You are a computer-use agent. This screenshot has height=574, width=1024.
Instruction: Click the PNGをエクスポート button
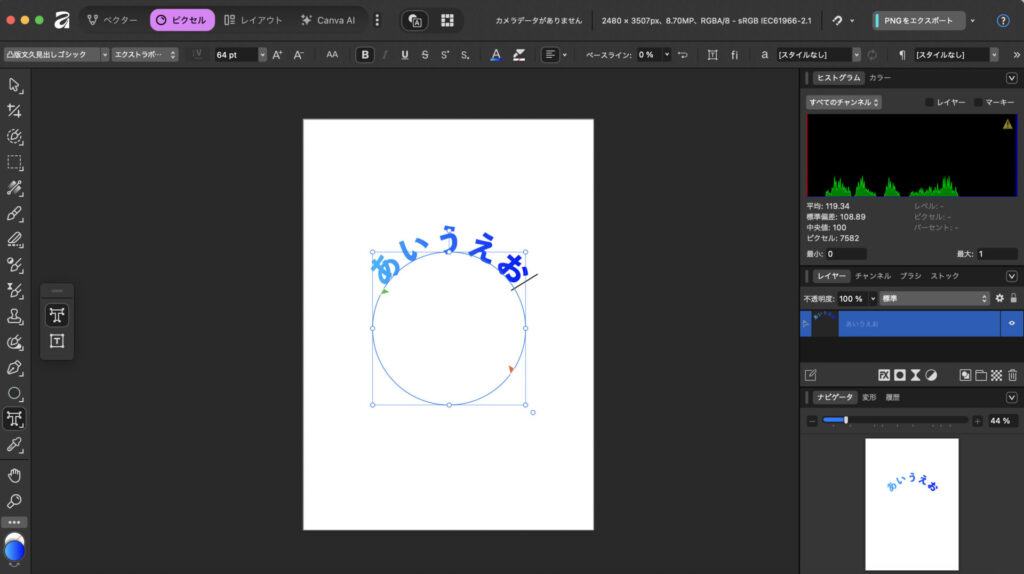click(917, 20)
